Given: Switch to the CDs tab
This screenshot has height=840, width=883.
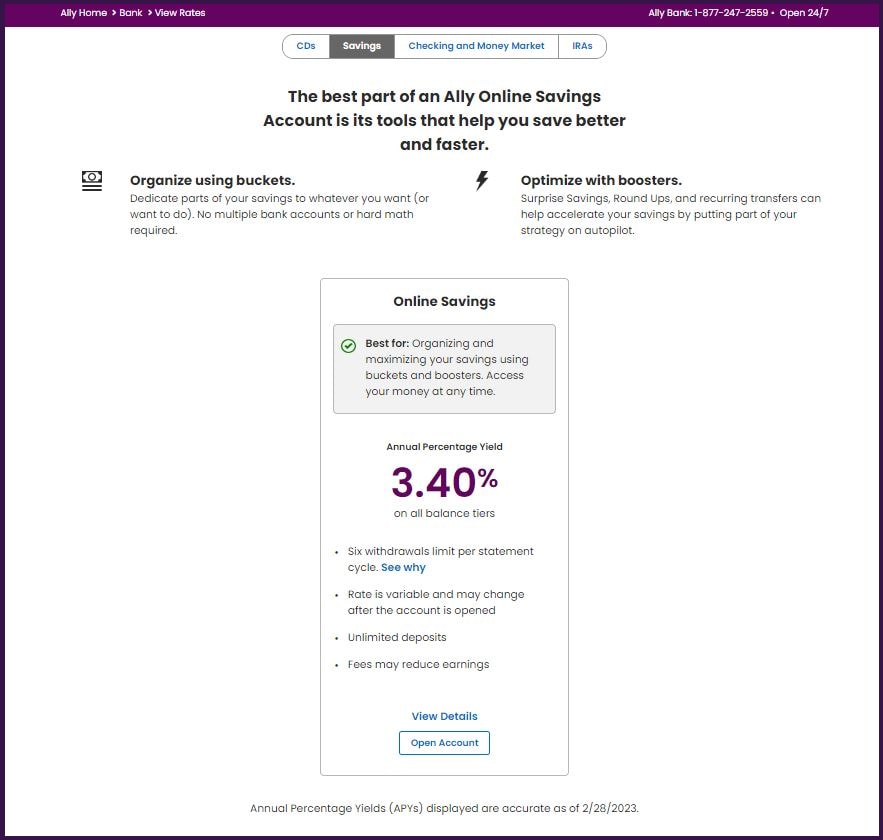Looking at the screenshot, I should pyautogui.click(x=306, y=46).
